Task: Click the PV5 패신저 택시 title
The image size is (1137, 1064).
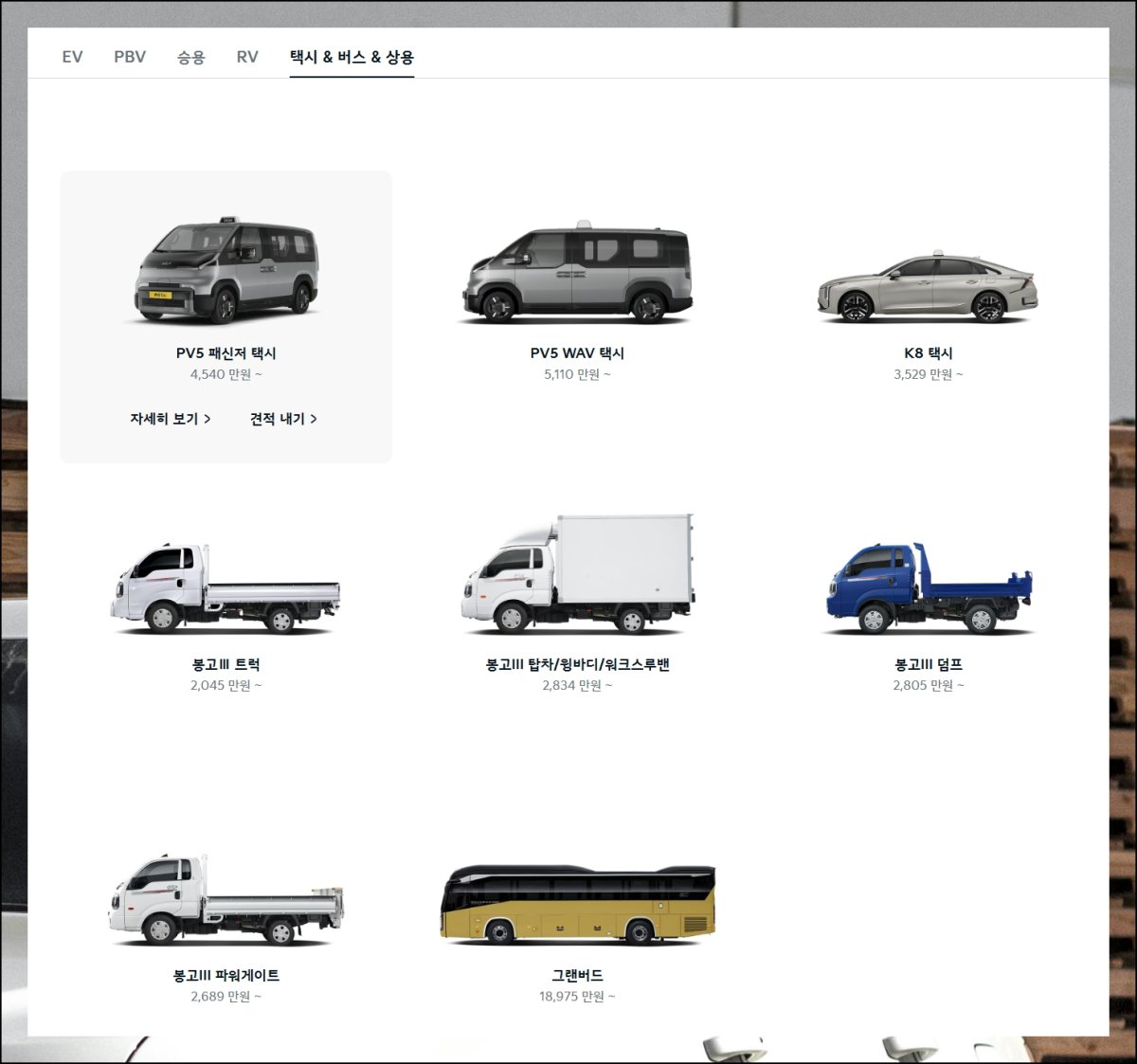Action: [x=226, y=353]
